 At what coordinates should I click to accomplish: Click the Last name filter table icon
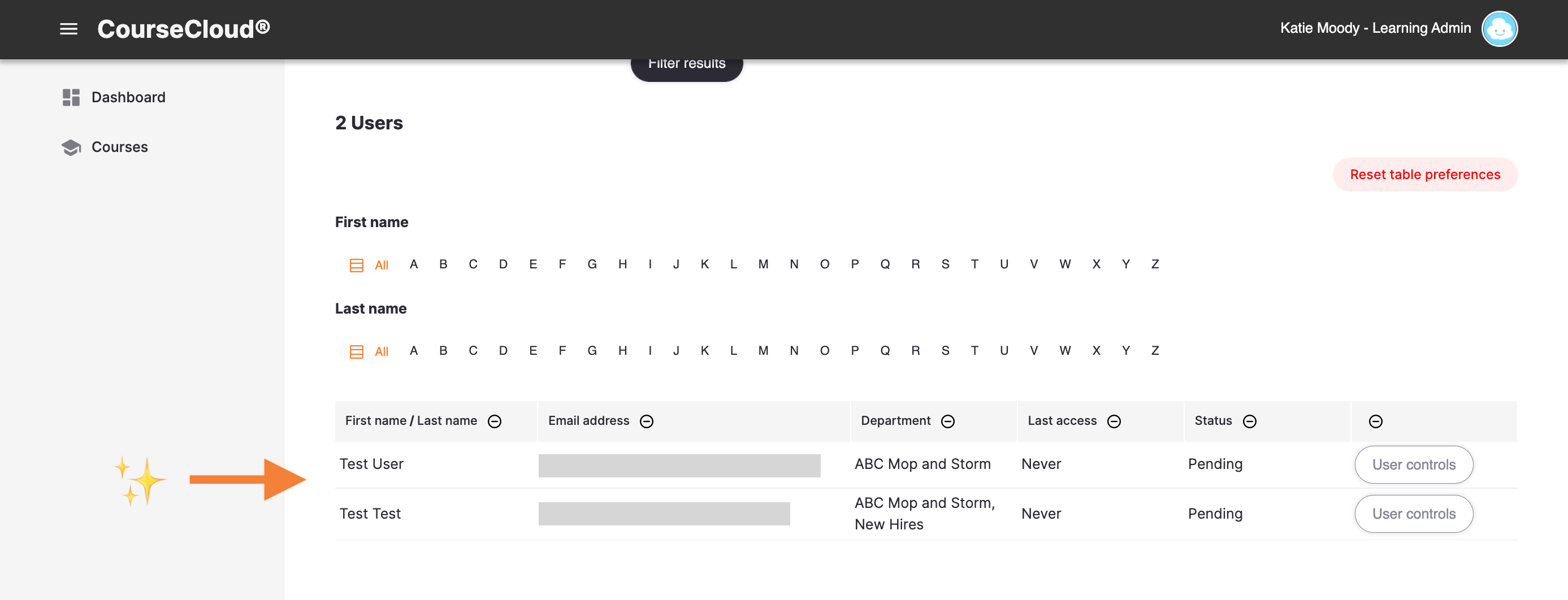click(x=357, y=352)
